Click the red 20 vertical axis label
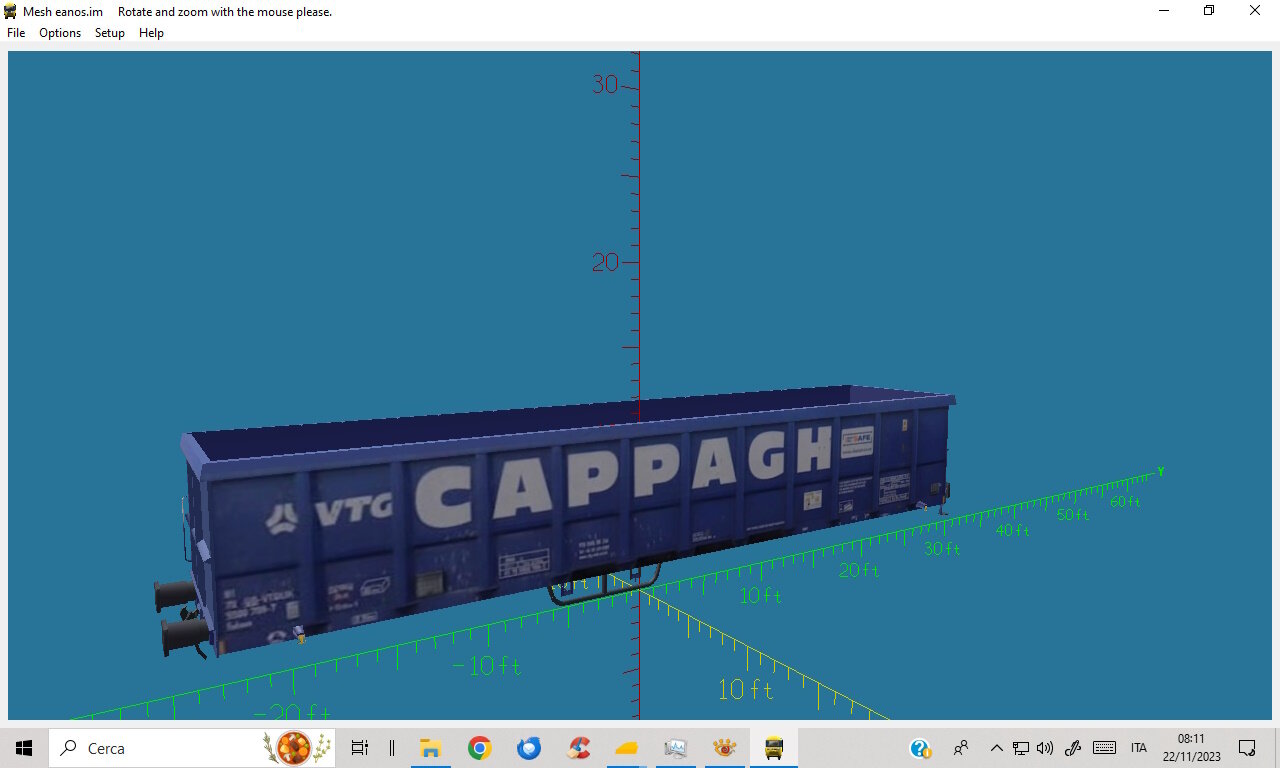1280x768 pixels. [605, 263]
